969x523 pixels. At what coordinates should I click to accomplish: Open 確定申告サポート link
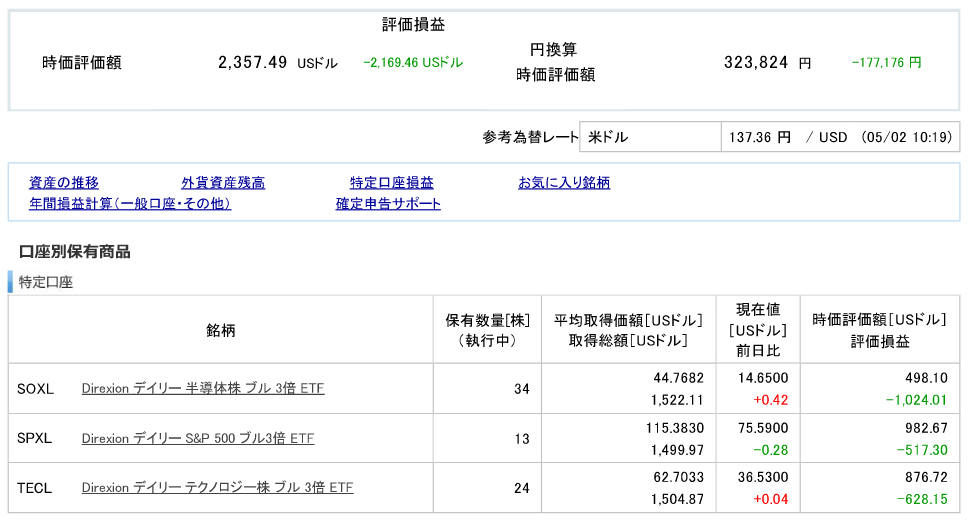(x=388, y=204)
